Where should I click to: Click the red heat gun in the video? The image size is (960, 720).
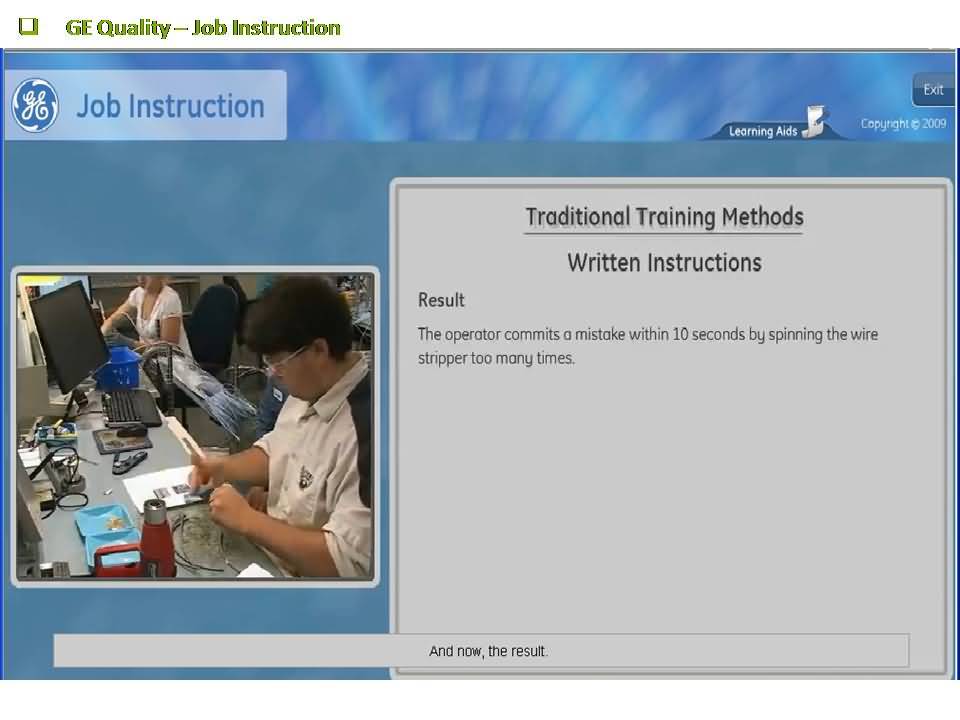[156, 538]
